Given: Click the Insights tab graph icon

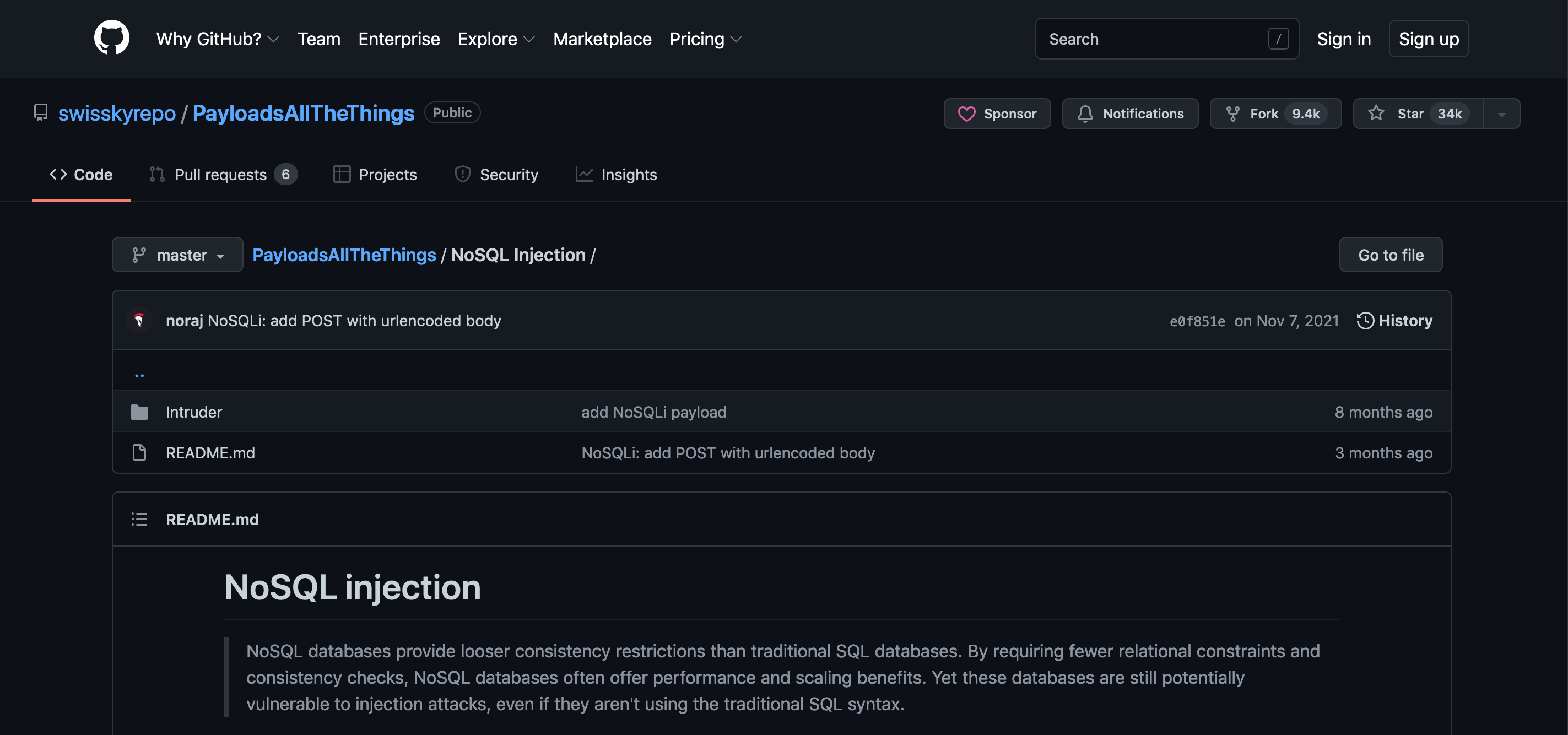Looking at the screenshot, I should (585, 174).
